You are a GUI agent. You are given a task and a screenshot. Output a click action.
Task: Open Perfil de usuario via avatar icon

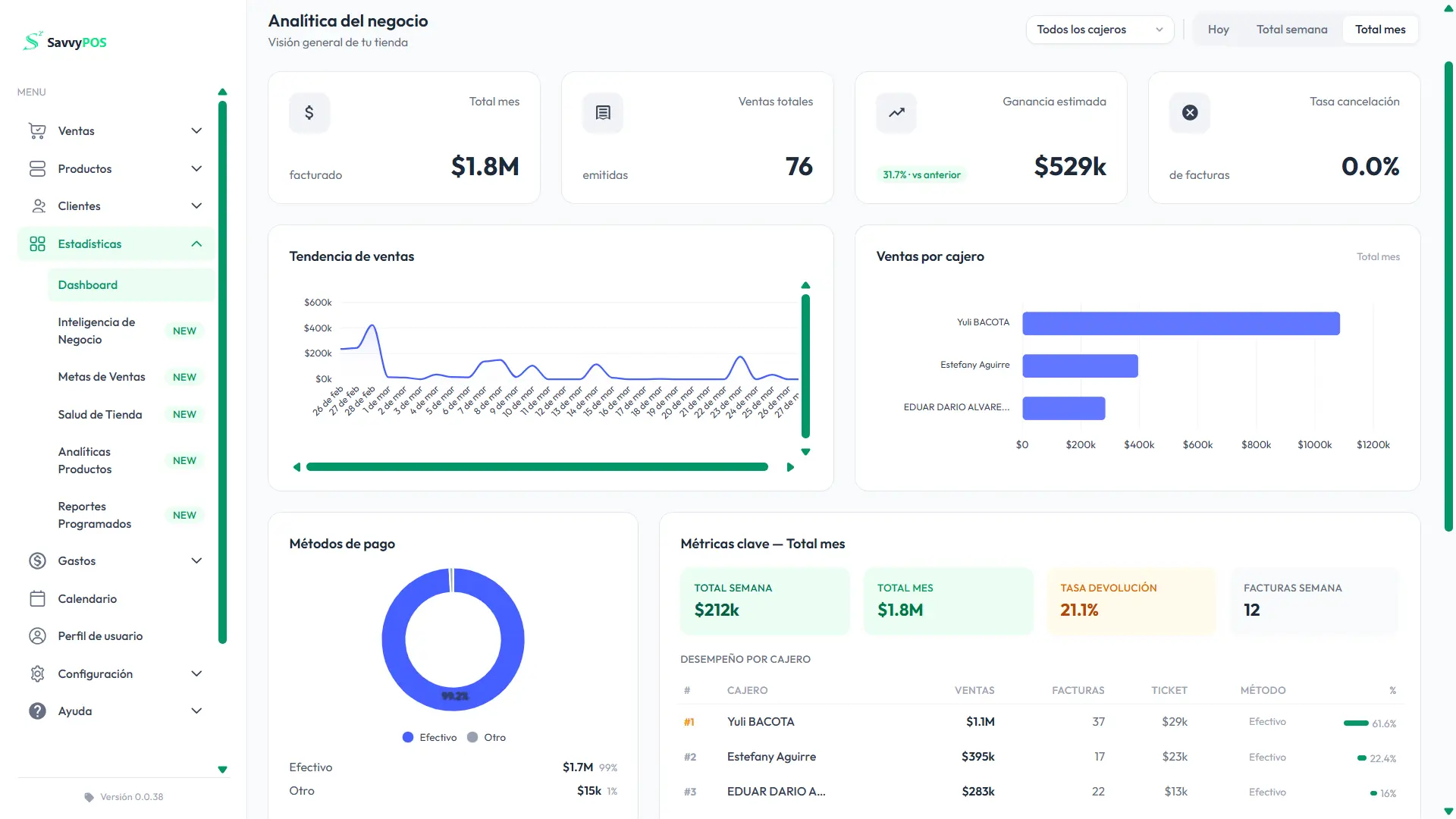pos(36,635)
